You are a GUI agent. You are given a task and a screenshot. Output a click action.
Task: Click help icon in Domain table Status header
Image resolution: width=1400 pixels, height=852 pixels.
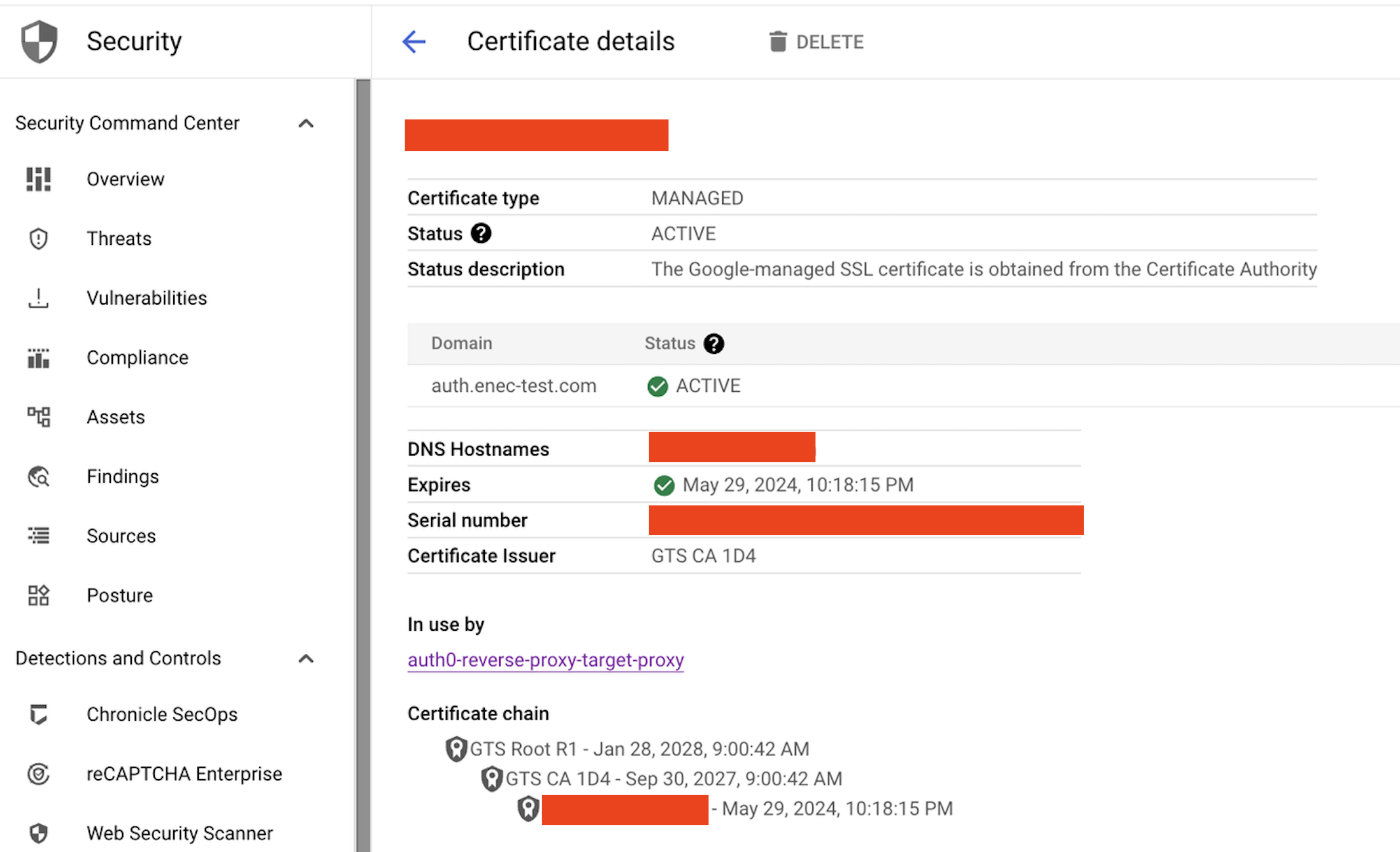714,343
